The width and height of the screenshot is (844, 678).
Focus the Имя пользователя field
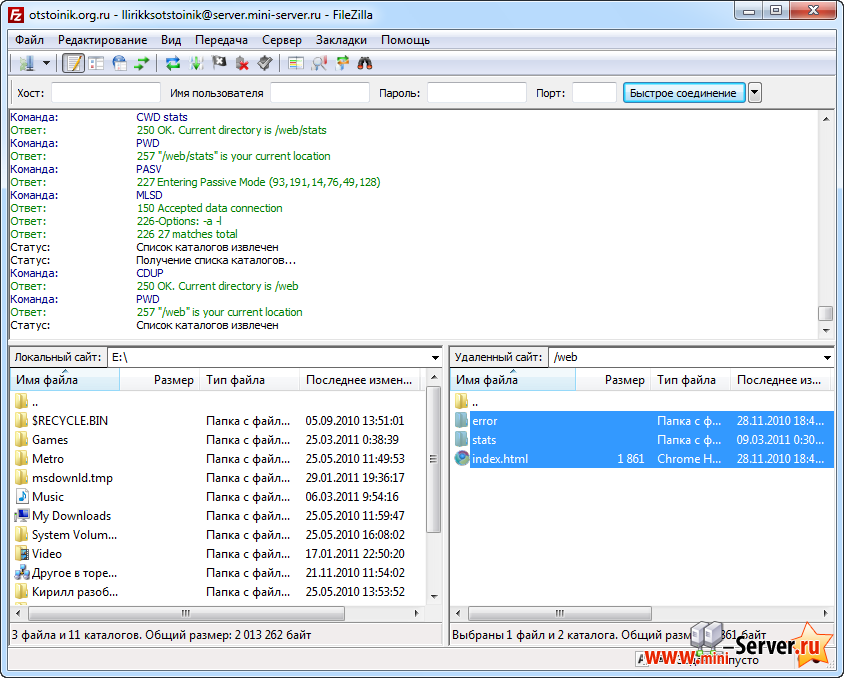coord(320,93)
